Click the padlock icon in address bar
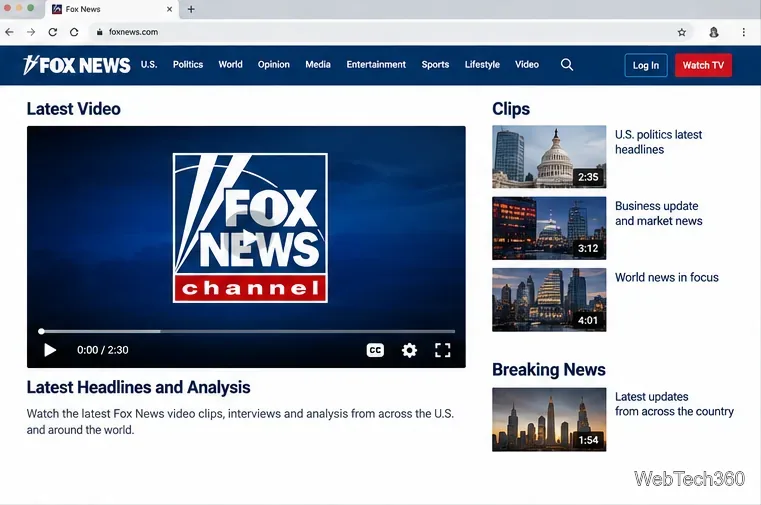Screen dimensions: 761x505 [x=99, y=32]
